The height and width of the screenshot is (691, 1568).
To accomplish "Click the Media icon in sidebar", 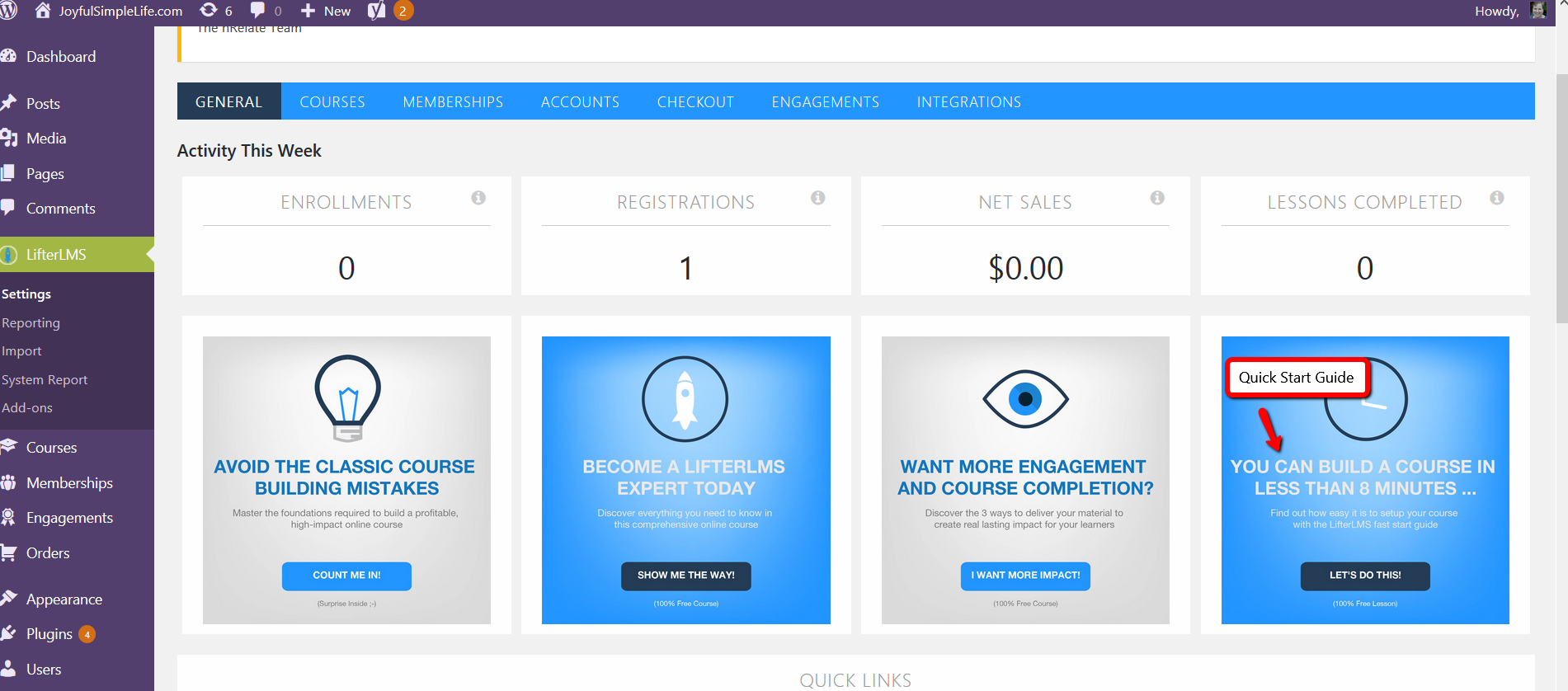I will coord(9,138).
